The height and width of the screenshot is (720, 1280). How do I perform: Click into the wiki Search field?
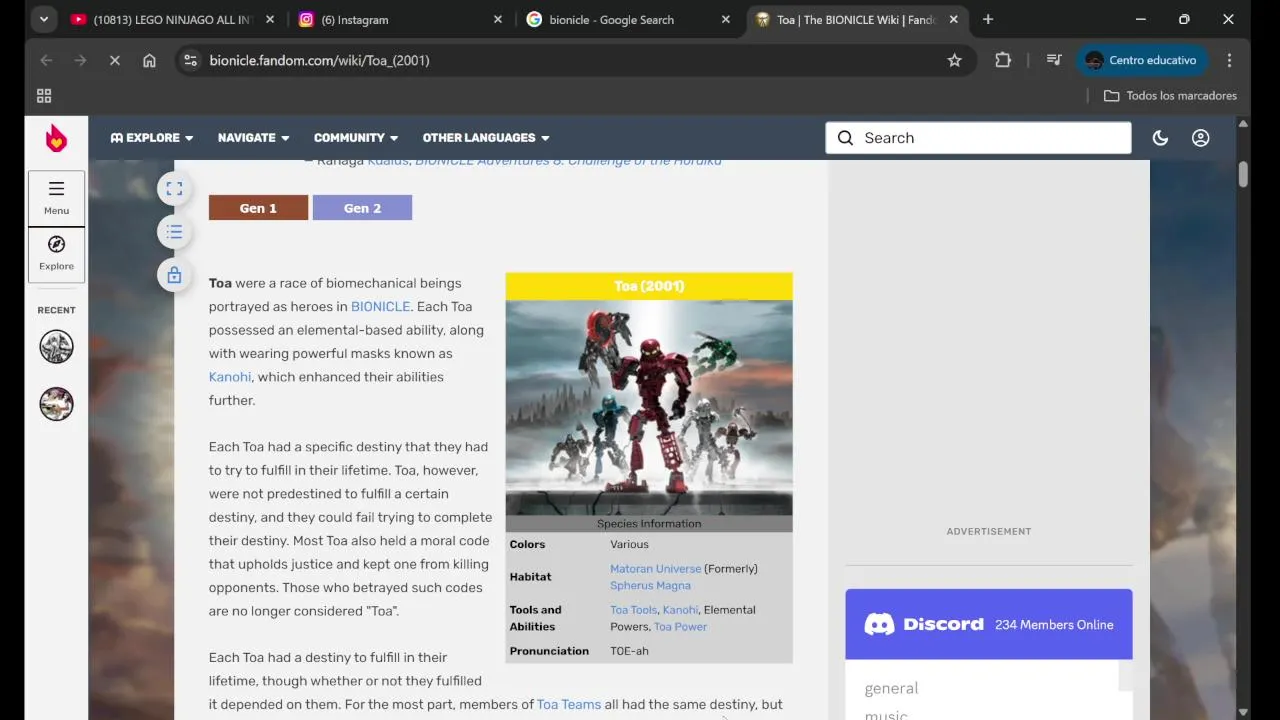(x=978, y=138)
